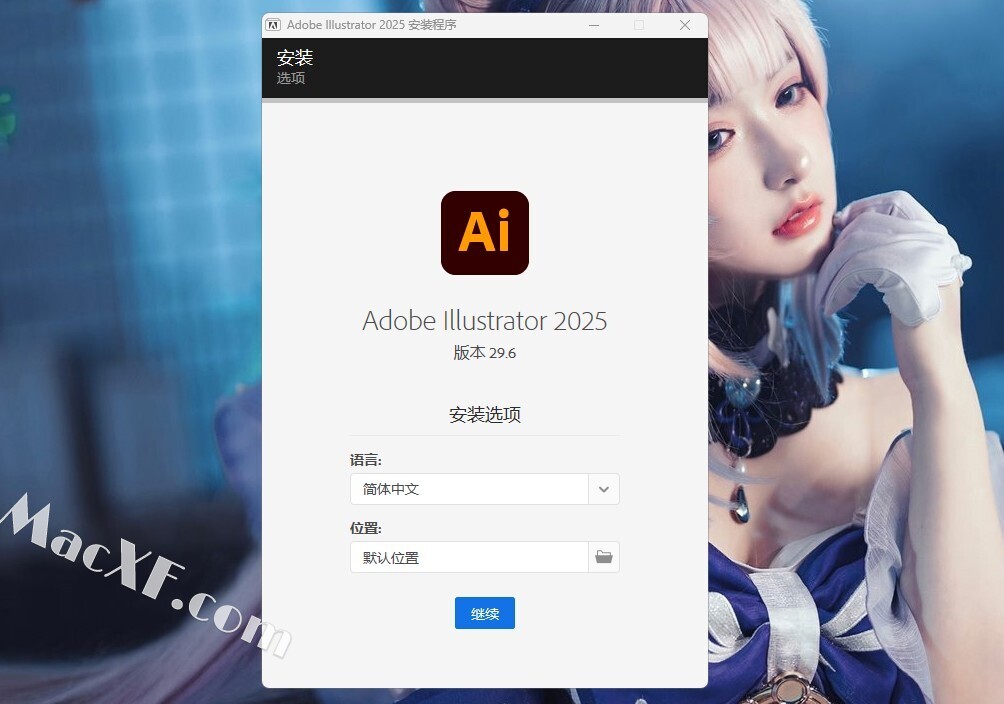Click the 默认位置 location field

click(469, 557)
